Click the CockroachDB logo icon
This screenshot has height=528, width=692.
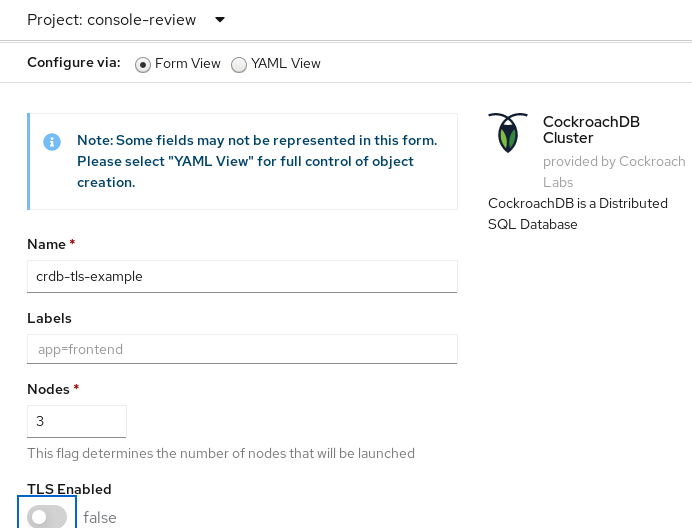click(509, 133)
